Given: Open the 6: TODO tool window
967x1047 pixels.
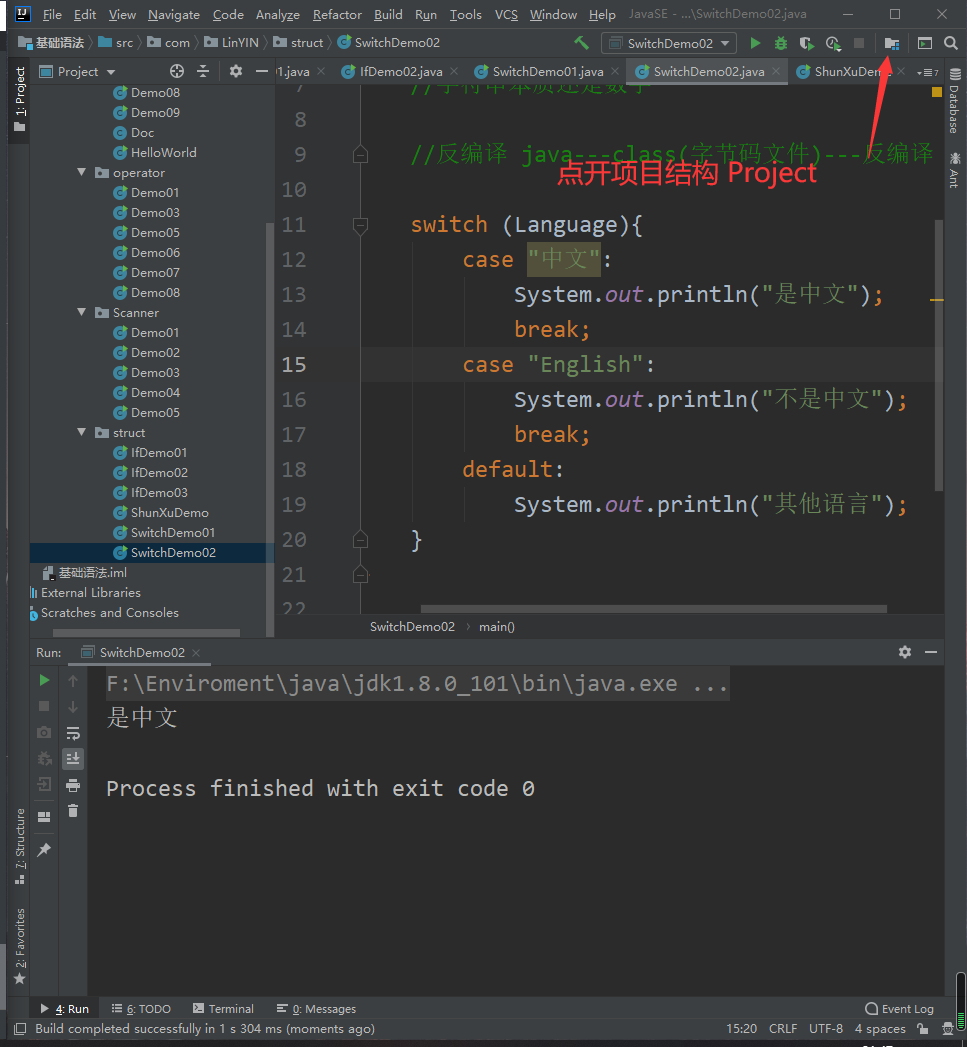Looking at the screenshot, I should (141, 1008).
